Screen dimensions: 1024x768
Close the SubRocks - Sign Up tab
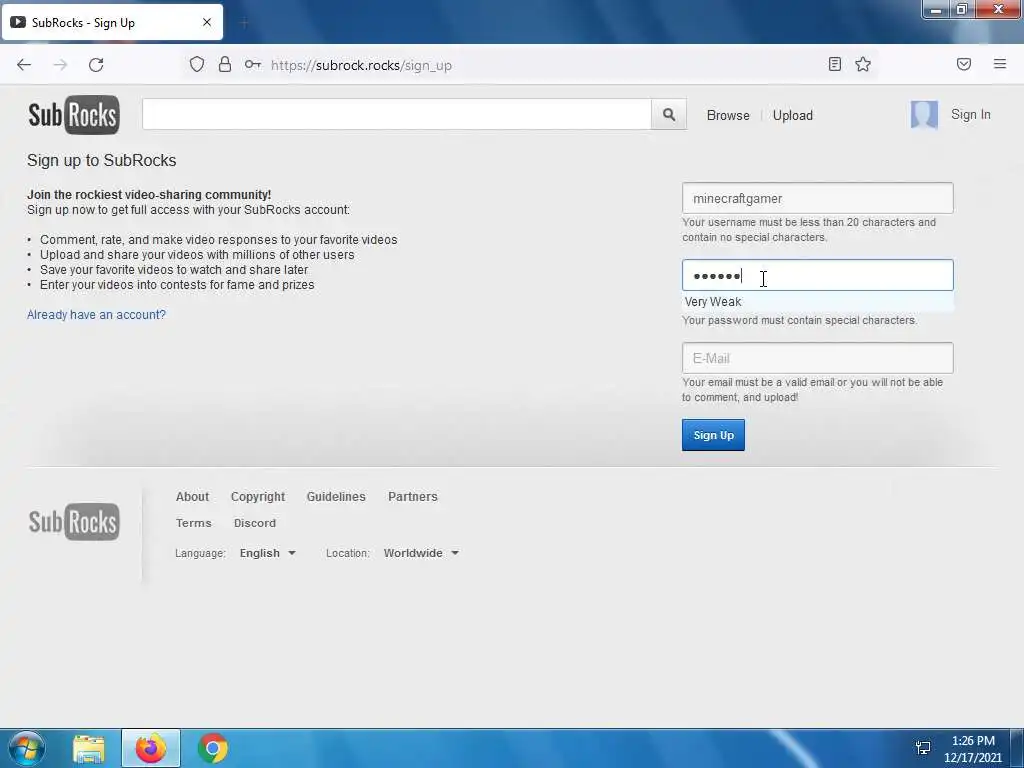(x=207, y=22)
